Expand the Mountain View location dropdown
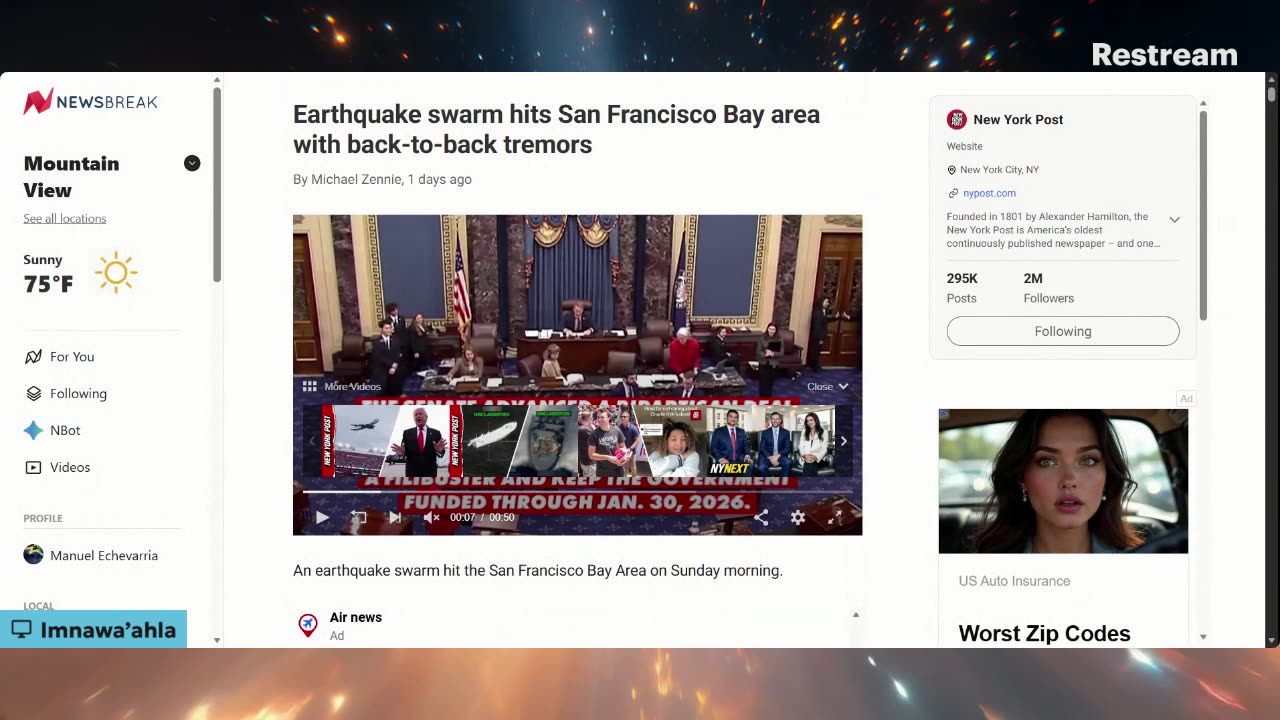Image resolution: width=1280 pixels, height=720 pixels. (192, 163)
